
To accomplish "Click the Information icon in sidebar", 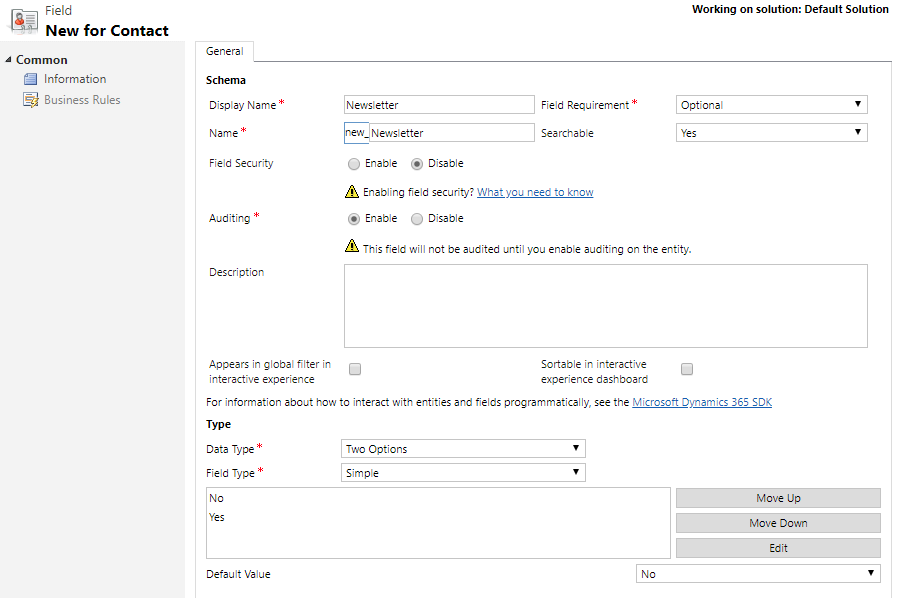I will [30, 79].
